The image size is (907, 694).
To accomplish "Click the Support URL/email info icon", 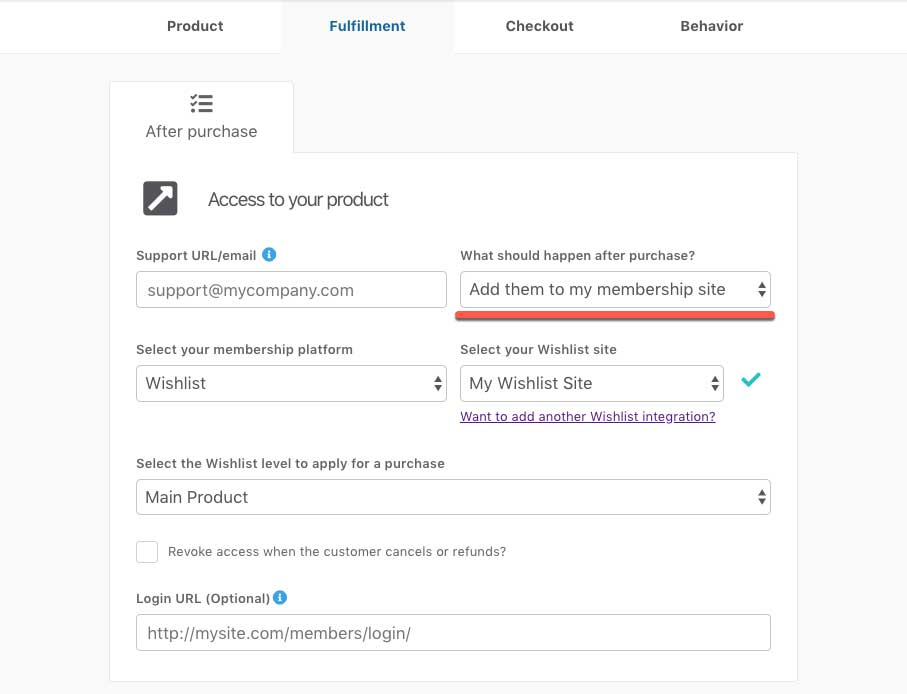I will pyautogui.click(x=269, y=254).
